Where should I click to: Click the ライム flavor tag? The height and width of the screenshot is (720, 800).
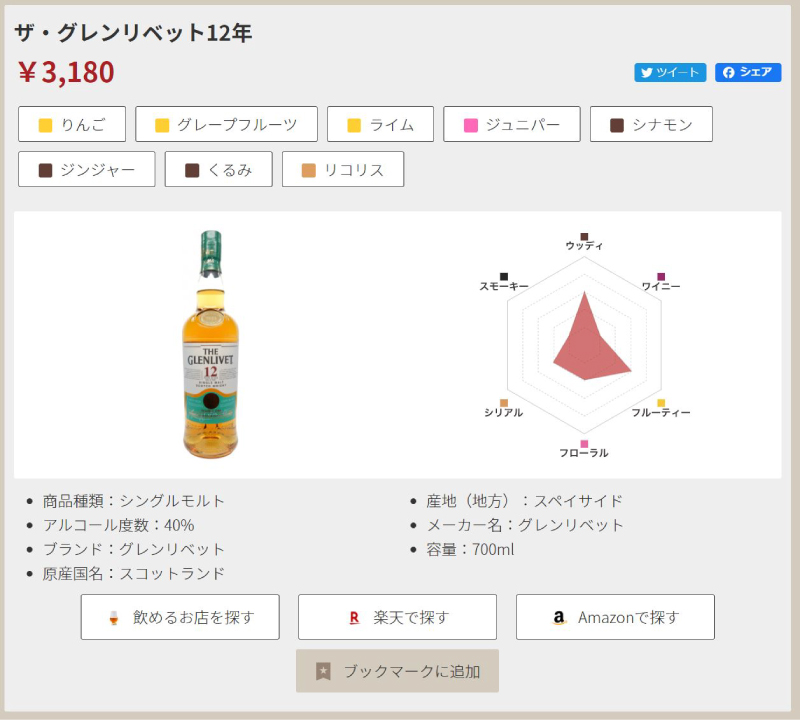(380, 124)
